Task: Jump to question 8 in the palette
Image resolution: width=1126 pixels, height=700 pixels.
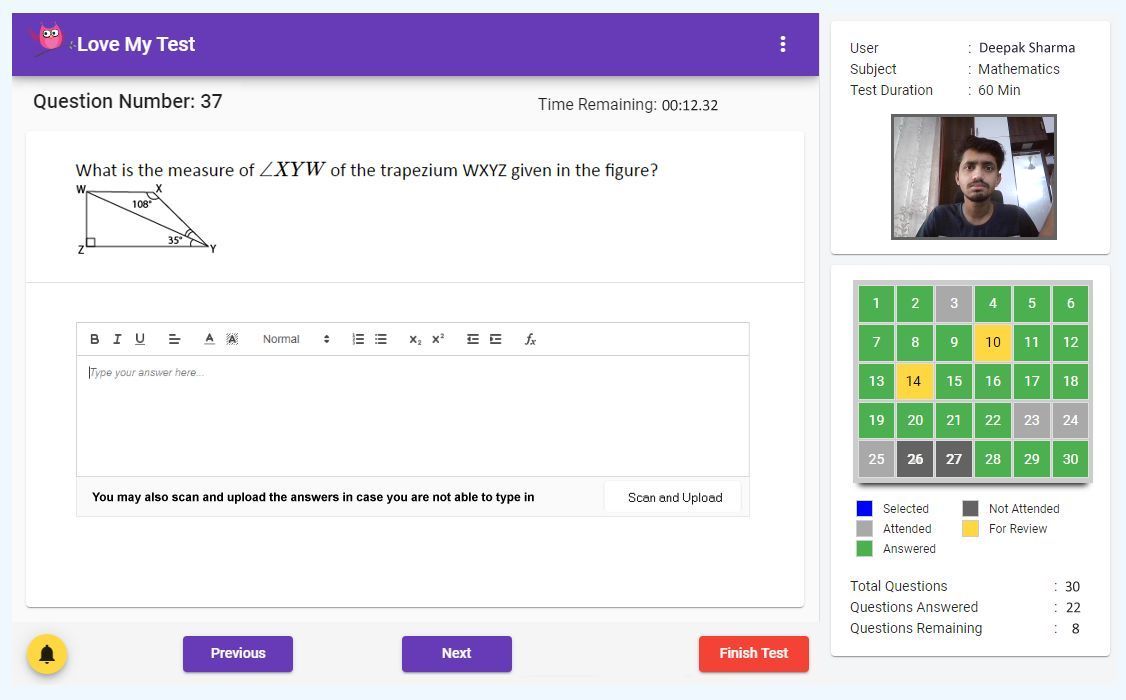Action: 915,342
